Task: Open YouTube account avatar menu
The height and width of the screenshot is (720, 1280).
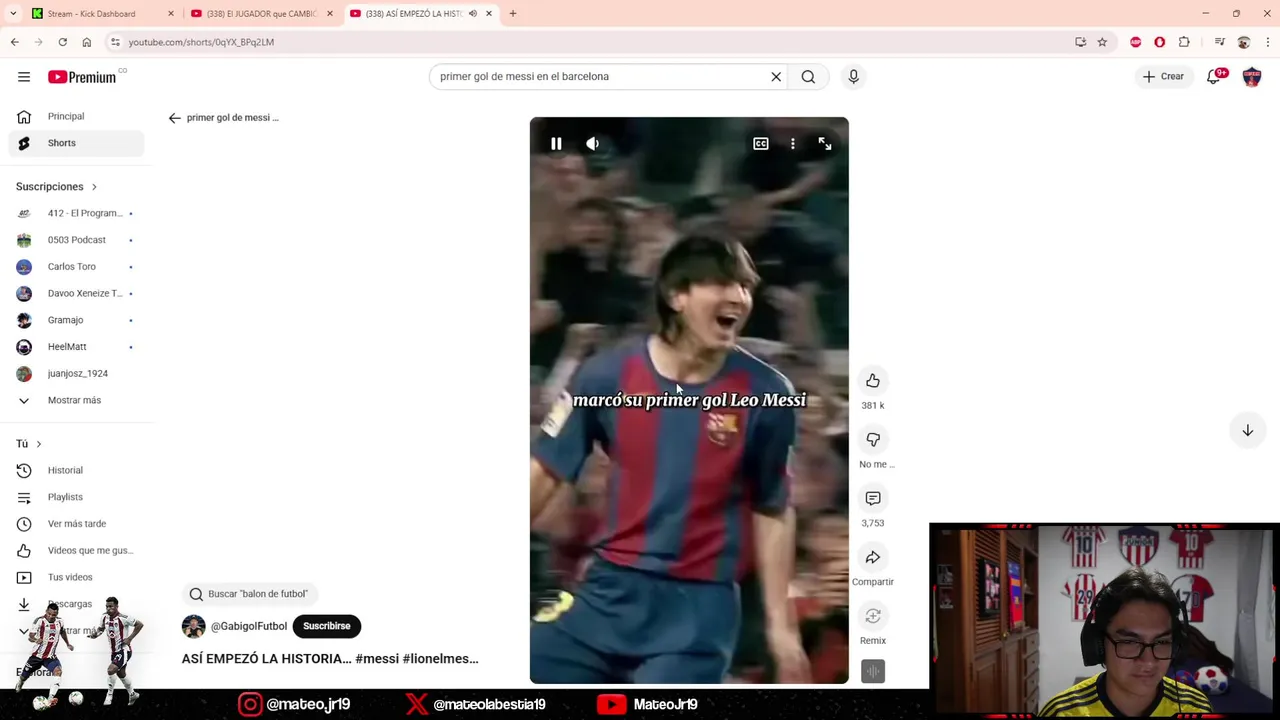Action: pyautogui.click(x=1252, y=76)
